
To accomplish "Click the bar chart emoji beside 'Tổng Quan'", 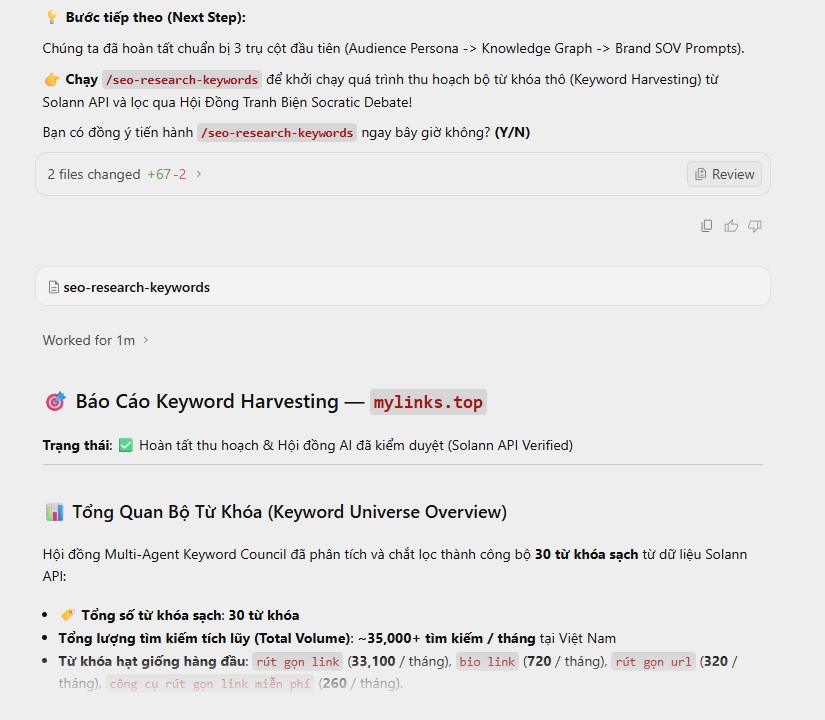I will (x=54, y=512).
